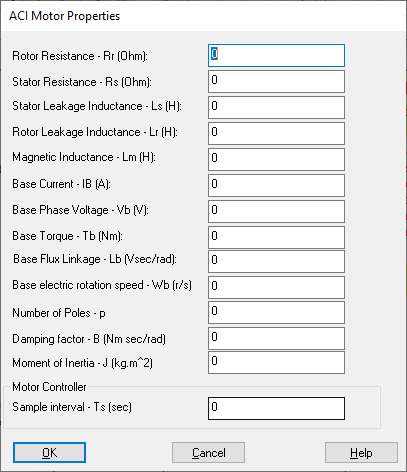Viewport: 407px width, 472px height.
Task: Select the Magnetic Inductance Lm field
Action: pos(276,159)
